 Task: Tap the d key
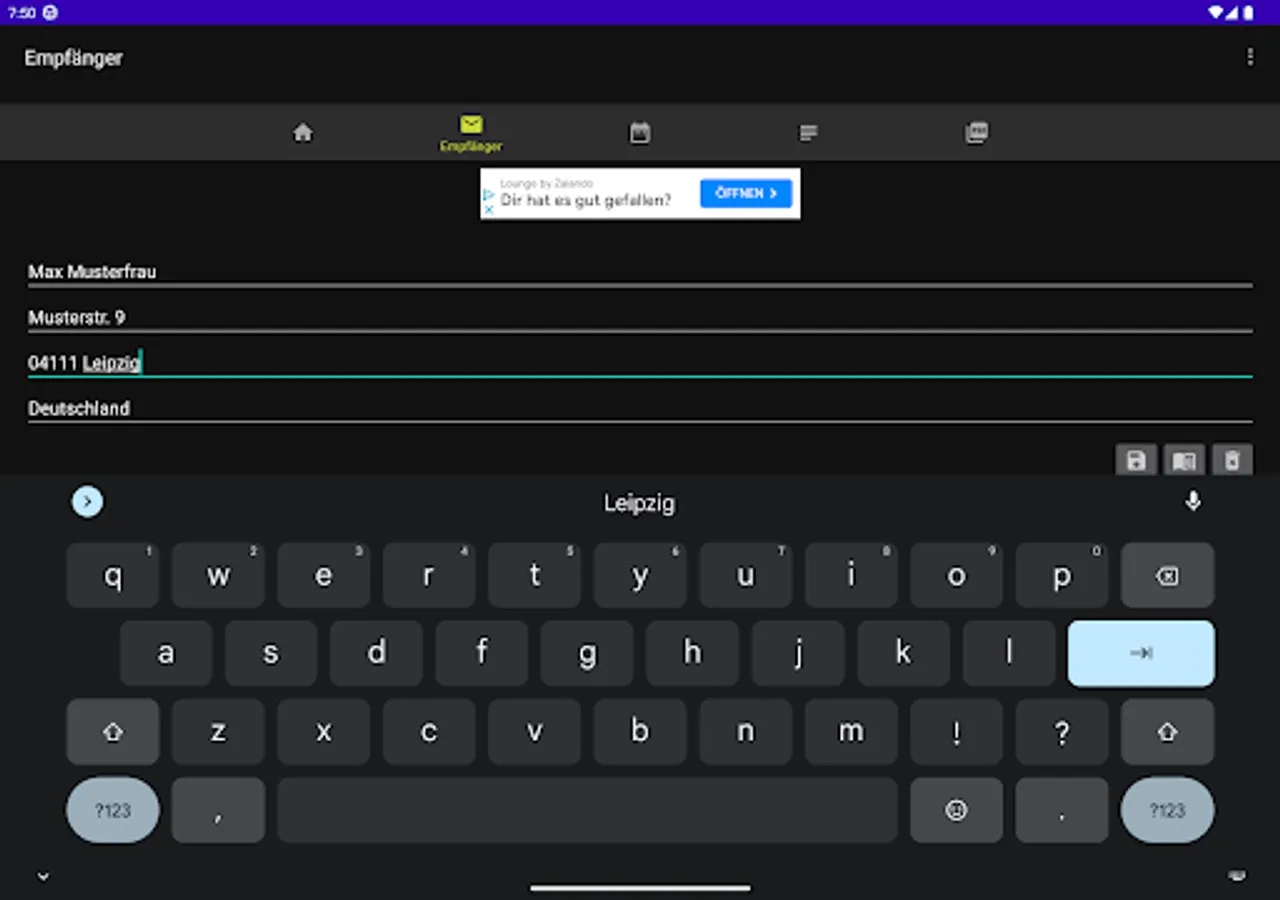[x=377, y=653]
